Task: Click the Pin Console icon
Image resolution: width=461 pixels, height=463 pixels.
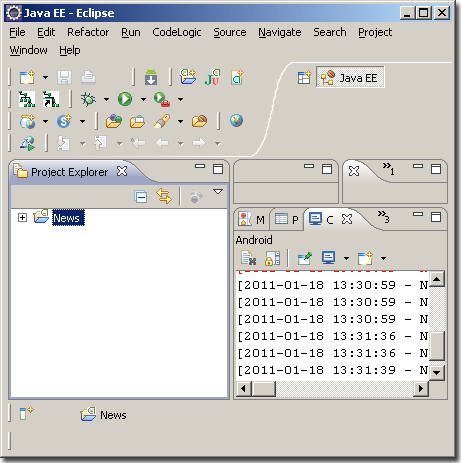Action: tap(304, 258)
